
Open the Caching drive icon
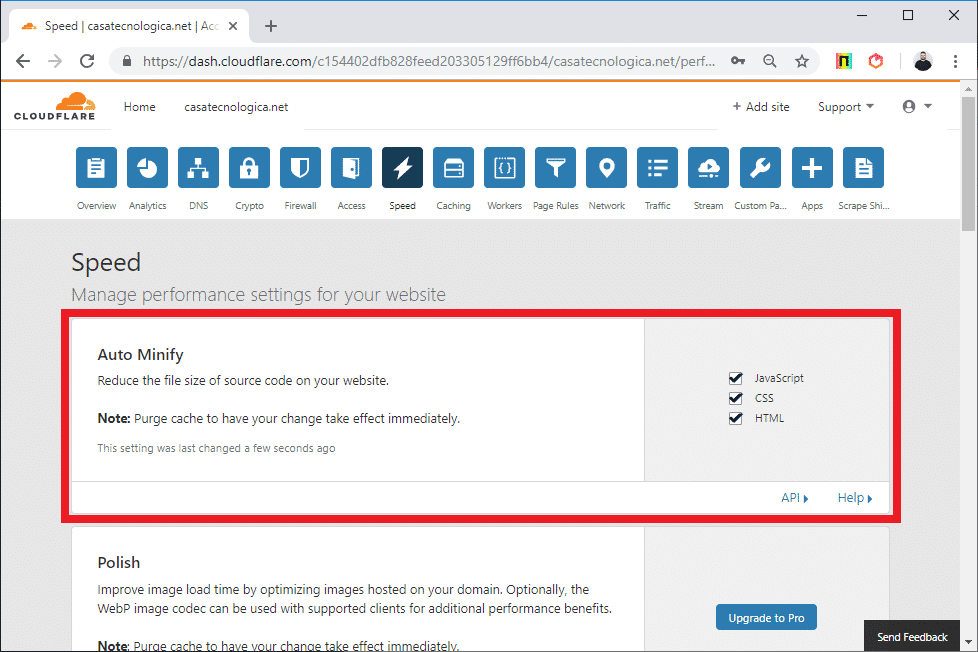pyautogui.click(x=453, y=167)
